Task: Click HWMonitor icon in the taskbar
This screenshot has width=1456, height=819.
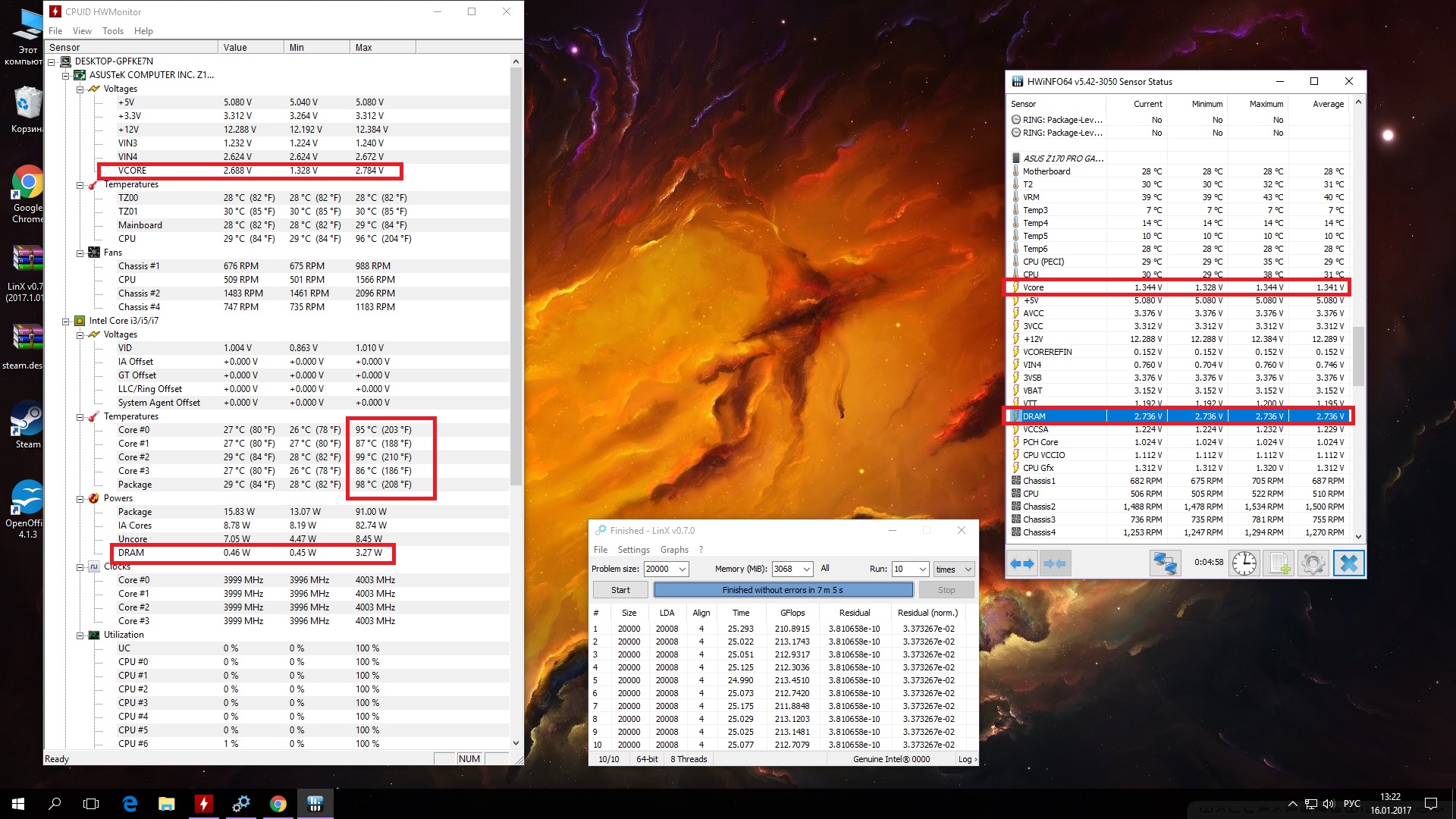Action: pos(203,804)
